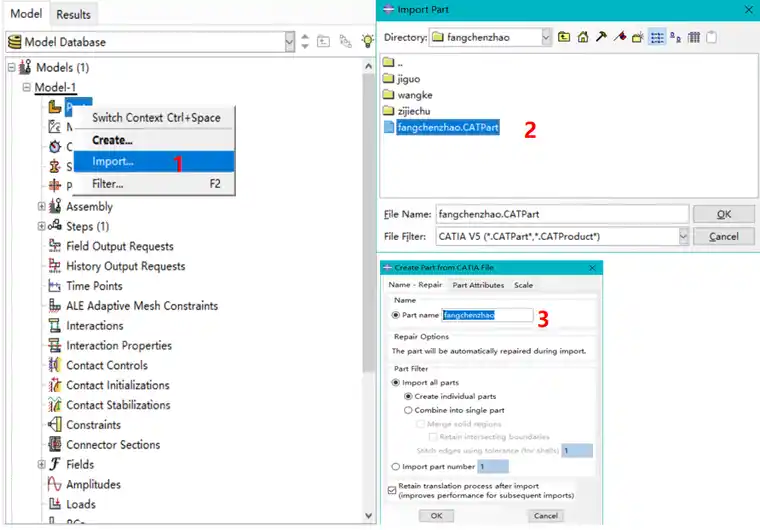Viewport: 760px width, 530px height.
Task: Switch to the Results tab
Action: tap(73, 15)
